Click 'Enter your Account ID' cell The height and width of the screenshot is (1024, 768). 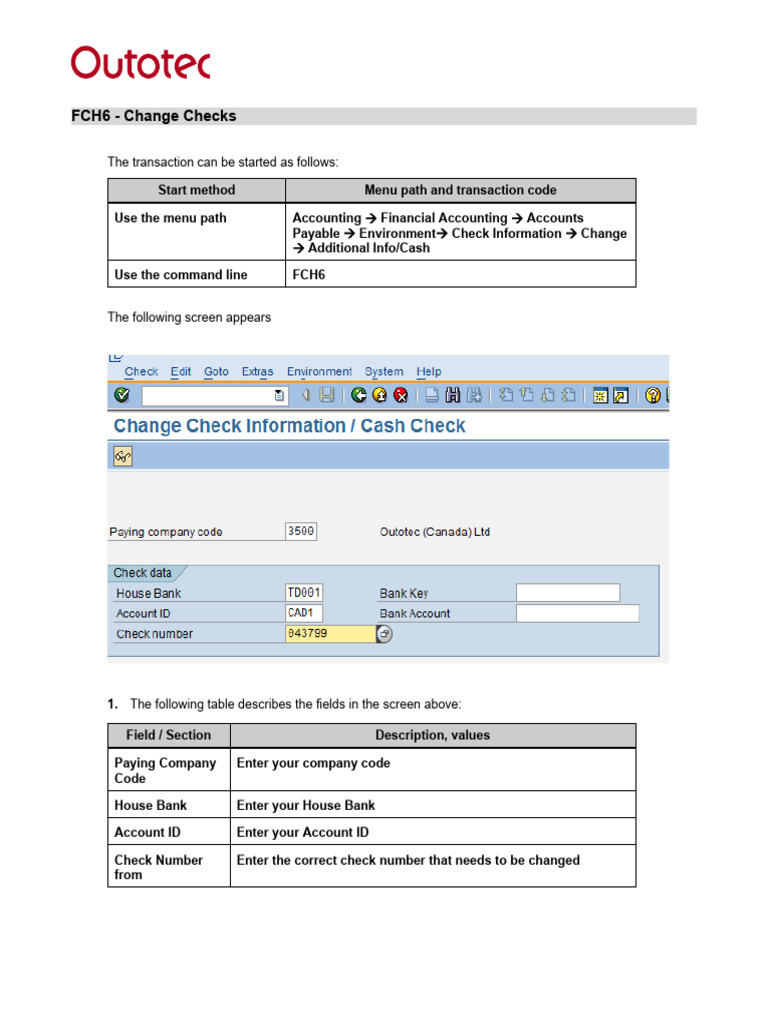point(433,832)
